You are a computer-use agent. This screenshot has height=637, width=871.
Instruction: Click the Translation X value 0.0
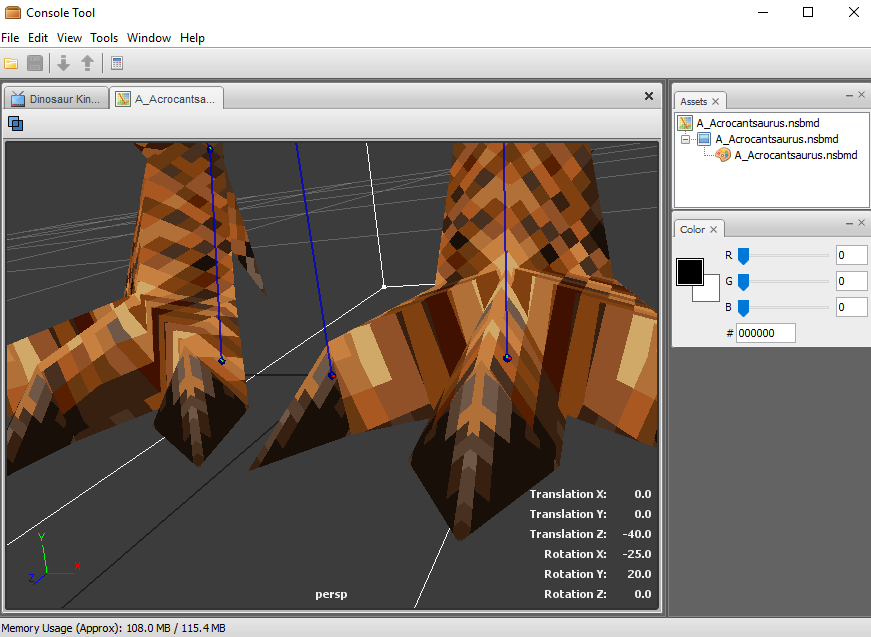(x=643, y=494)
